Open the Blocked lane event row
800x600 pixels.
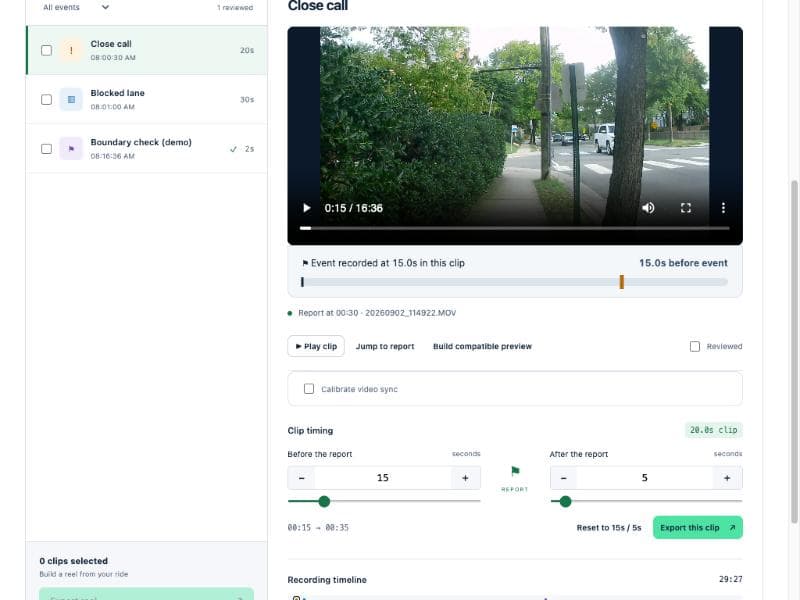(147, 99)
